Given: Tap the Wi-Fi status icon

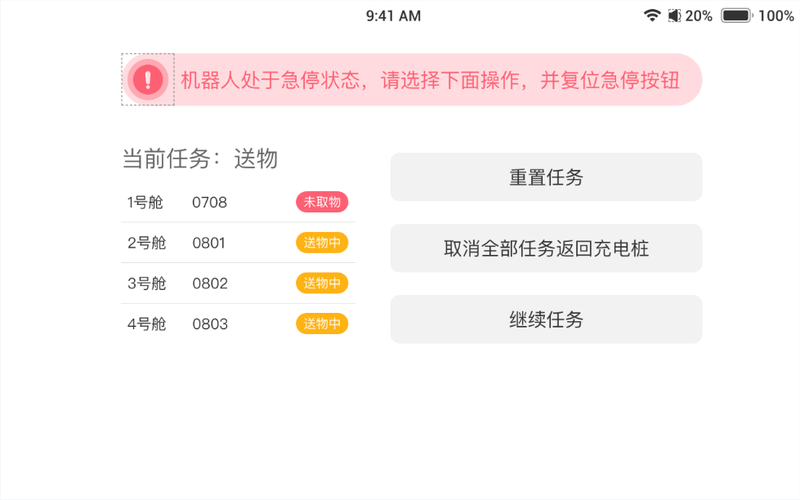Looking at the screenshot, I should coord(652,15).
